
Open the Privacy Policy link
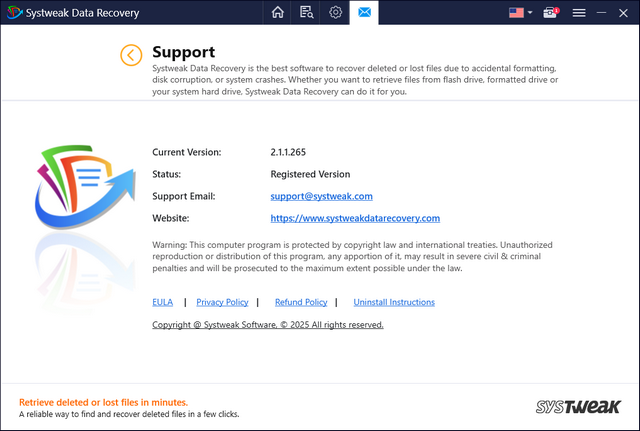222,302
